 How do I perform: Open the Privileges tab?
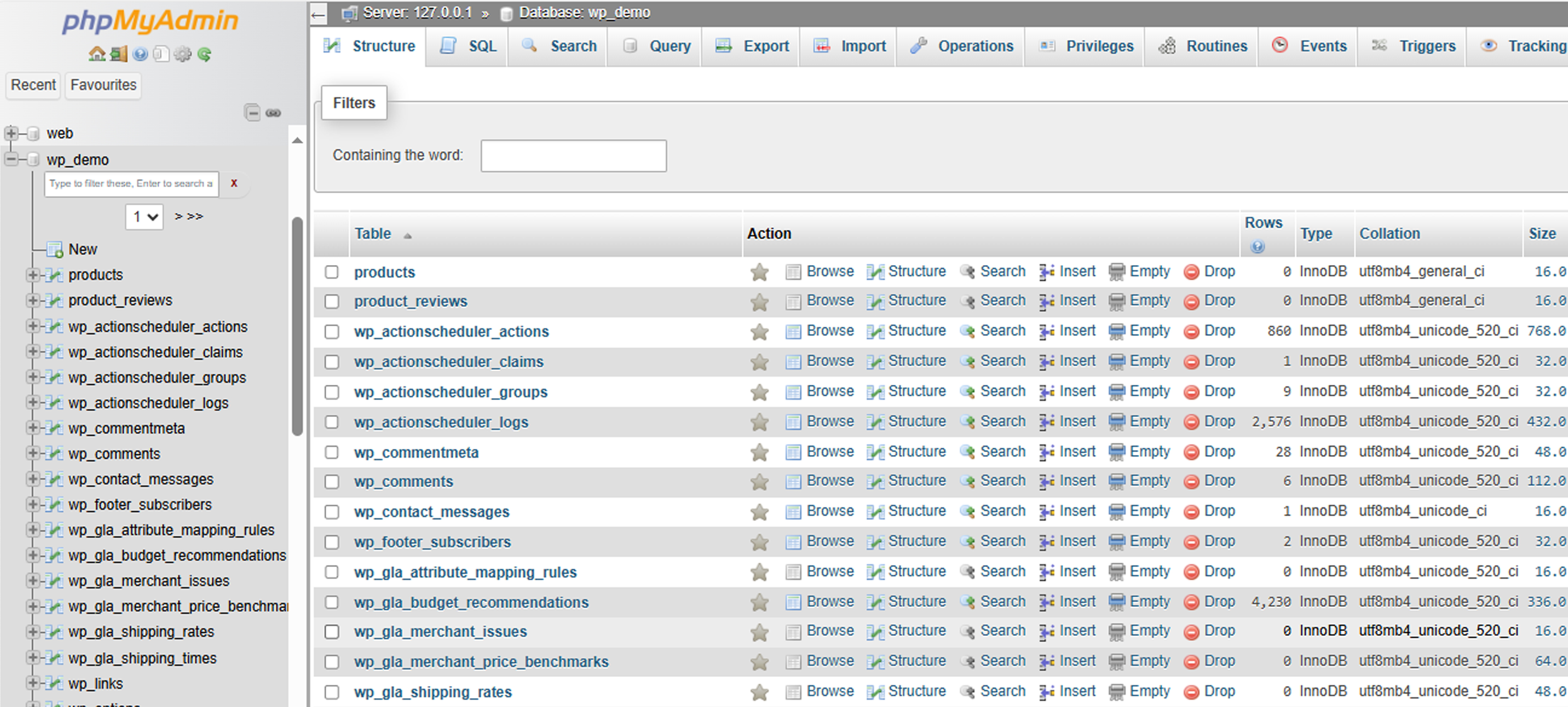coord(1085,46)
